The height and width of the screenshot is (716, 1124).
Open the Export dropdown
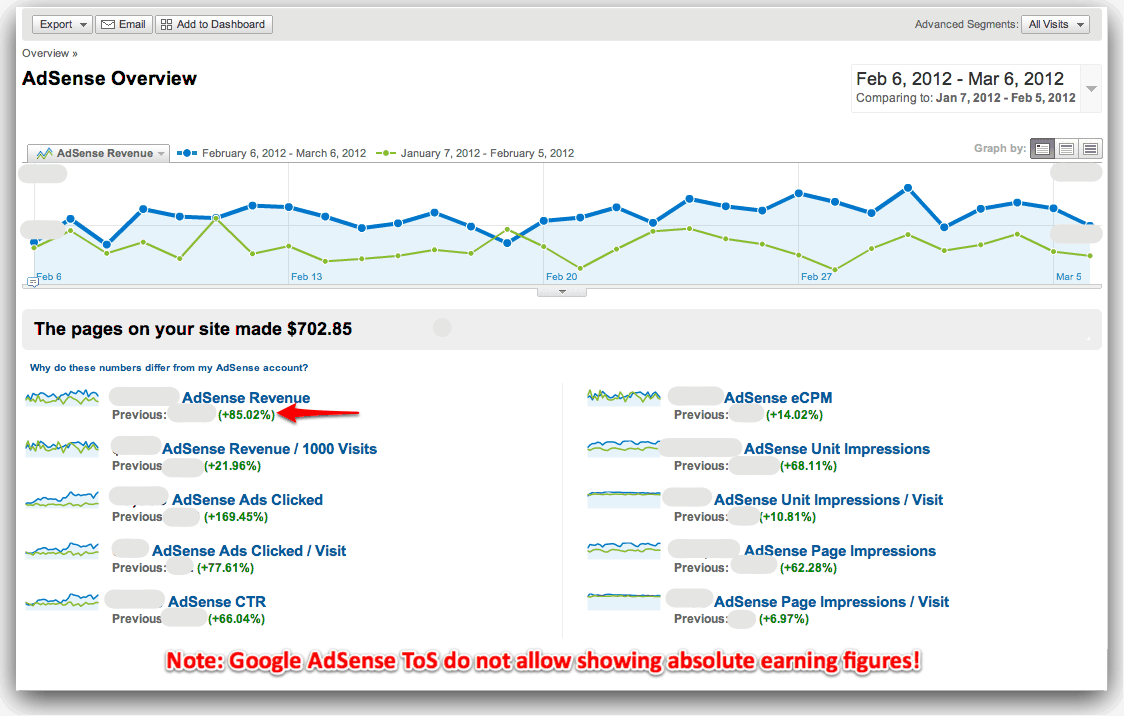(x=62, y=25)
